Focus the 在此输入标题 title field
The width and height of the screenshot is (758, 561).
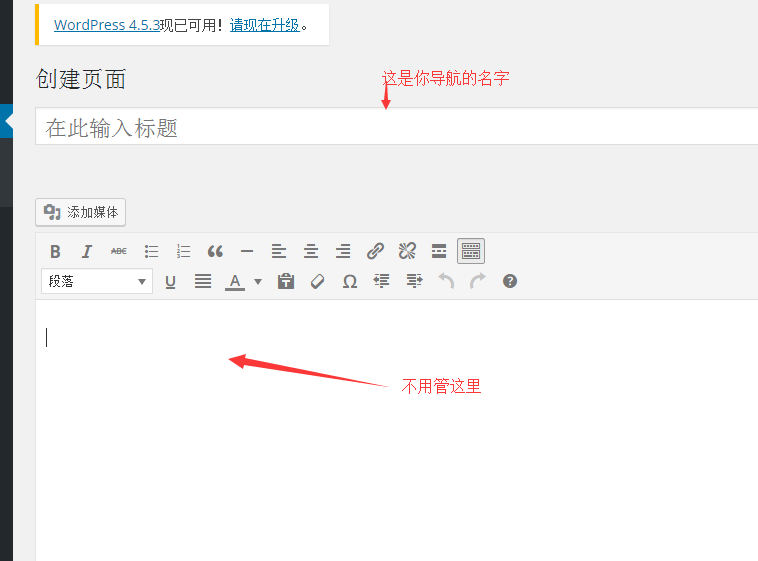tap(396, 126)
